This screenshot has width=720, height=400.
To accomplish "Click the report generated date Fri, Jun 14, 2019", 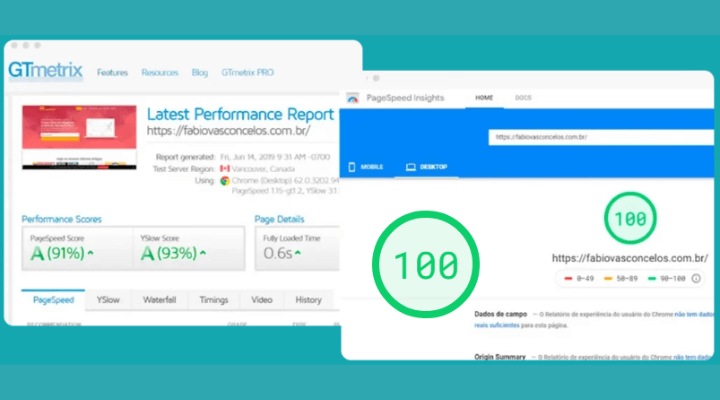I will tap(275, 157).
